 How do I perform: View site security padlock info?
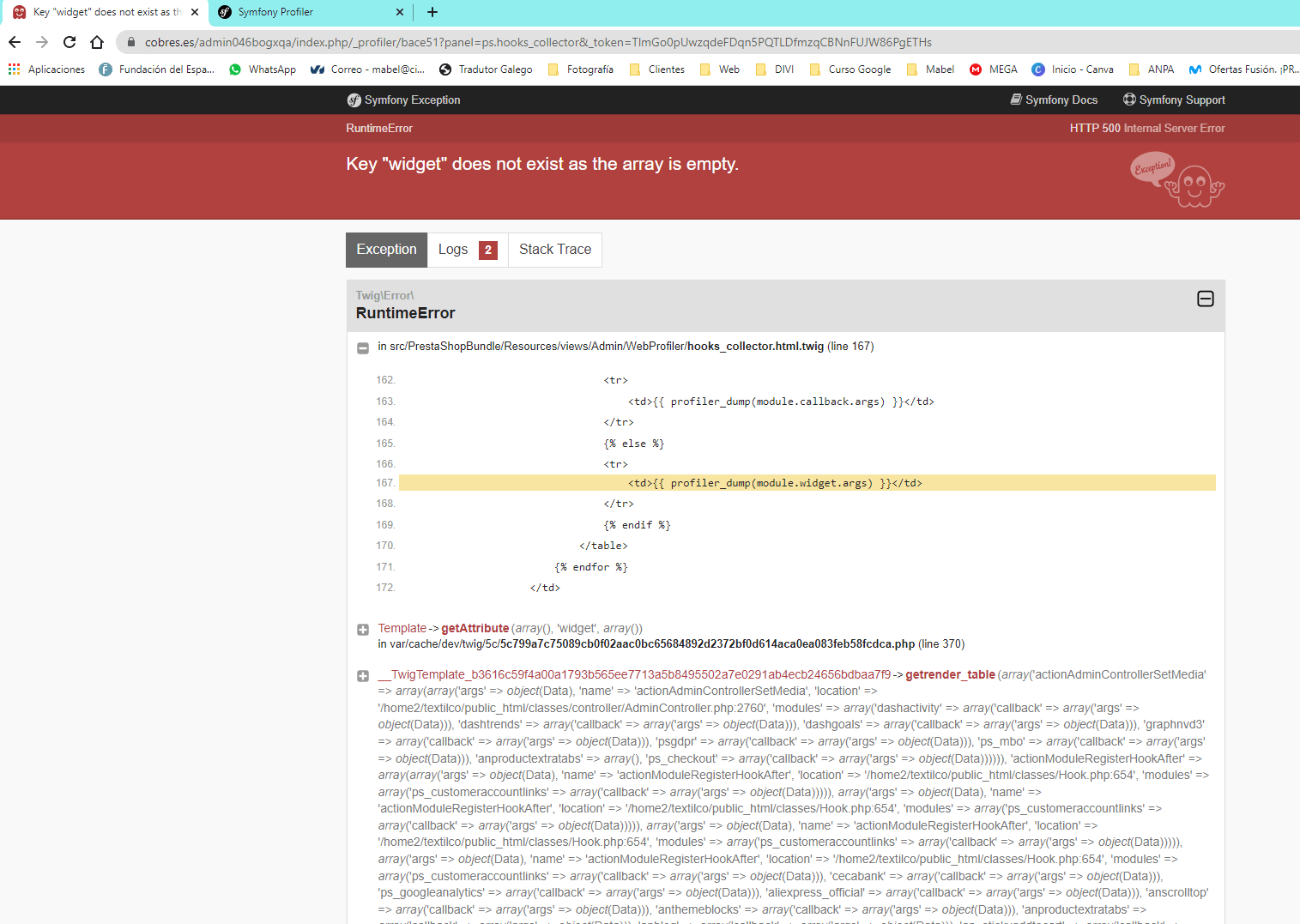tap(130, 42)
